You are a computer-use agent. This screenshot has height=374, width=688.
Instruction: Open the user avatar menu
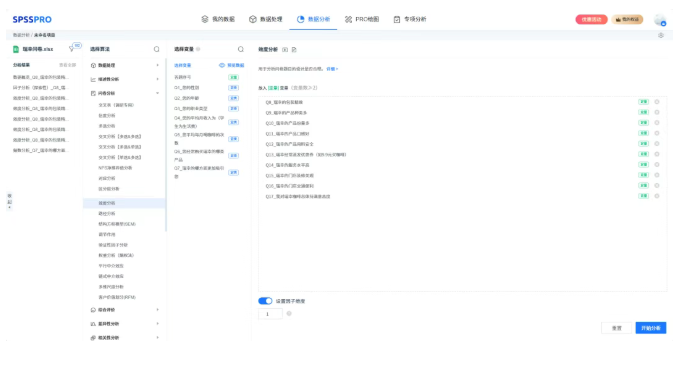[659, 20]
